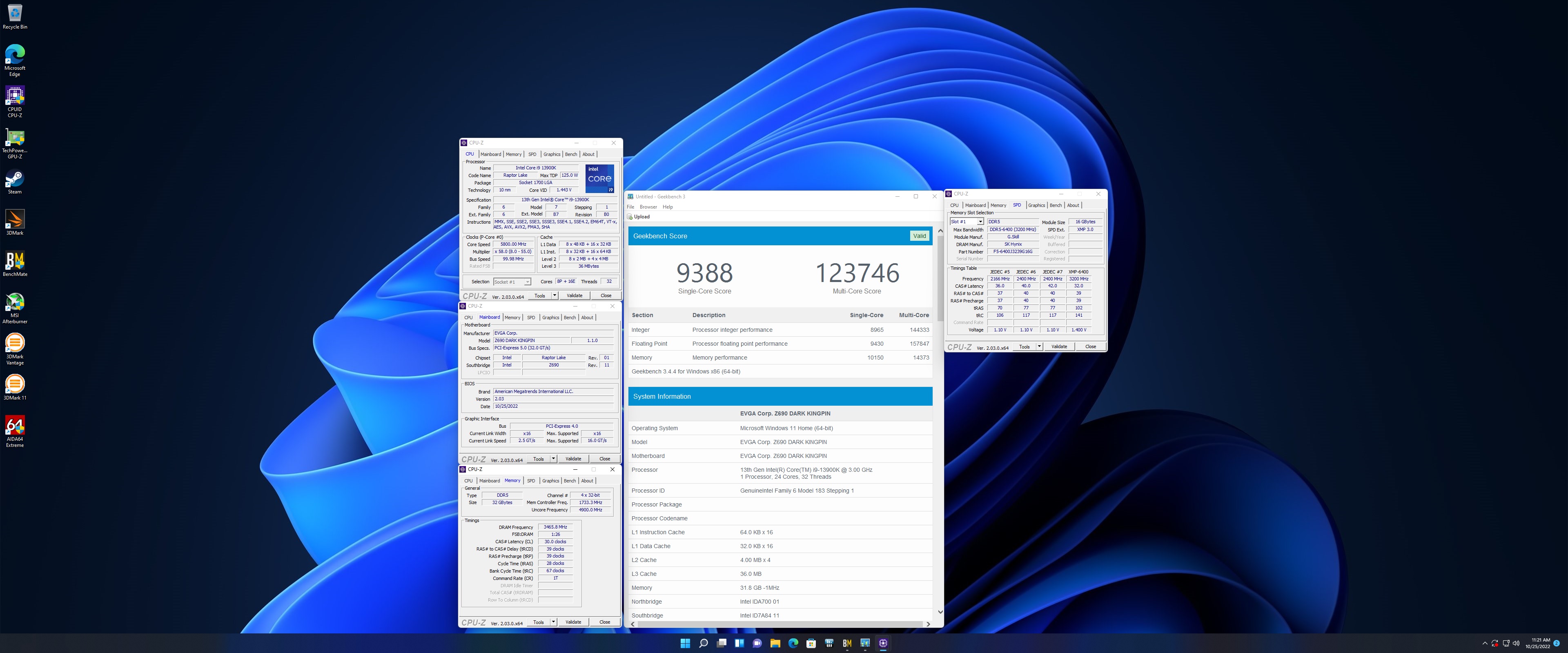Open the Help menu in Geekbench
1568x653 pixels.
[668, 207]
